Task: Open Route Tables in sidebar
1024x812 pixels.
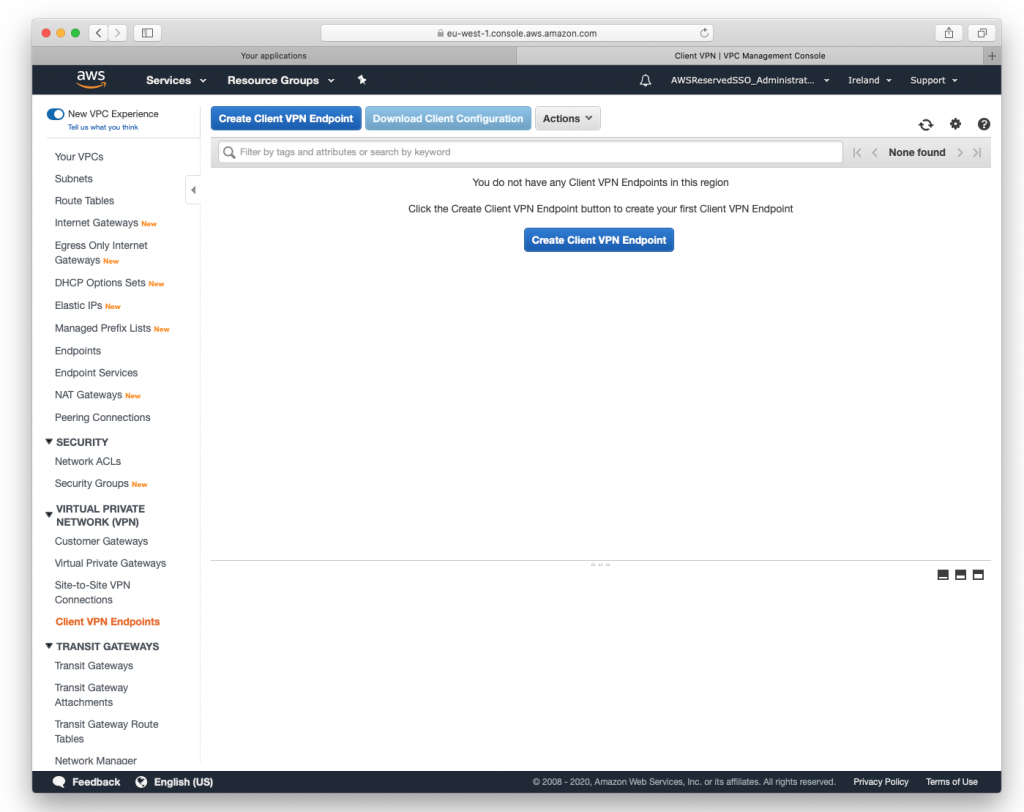Action: click(84, 201)
